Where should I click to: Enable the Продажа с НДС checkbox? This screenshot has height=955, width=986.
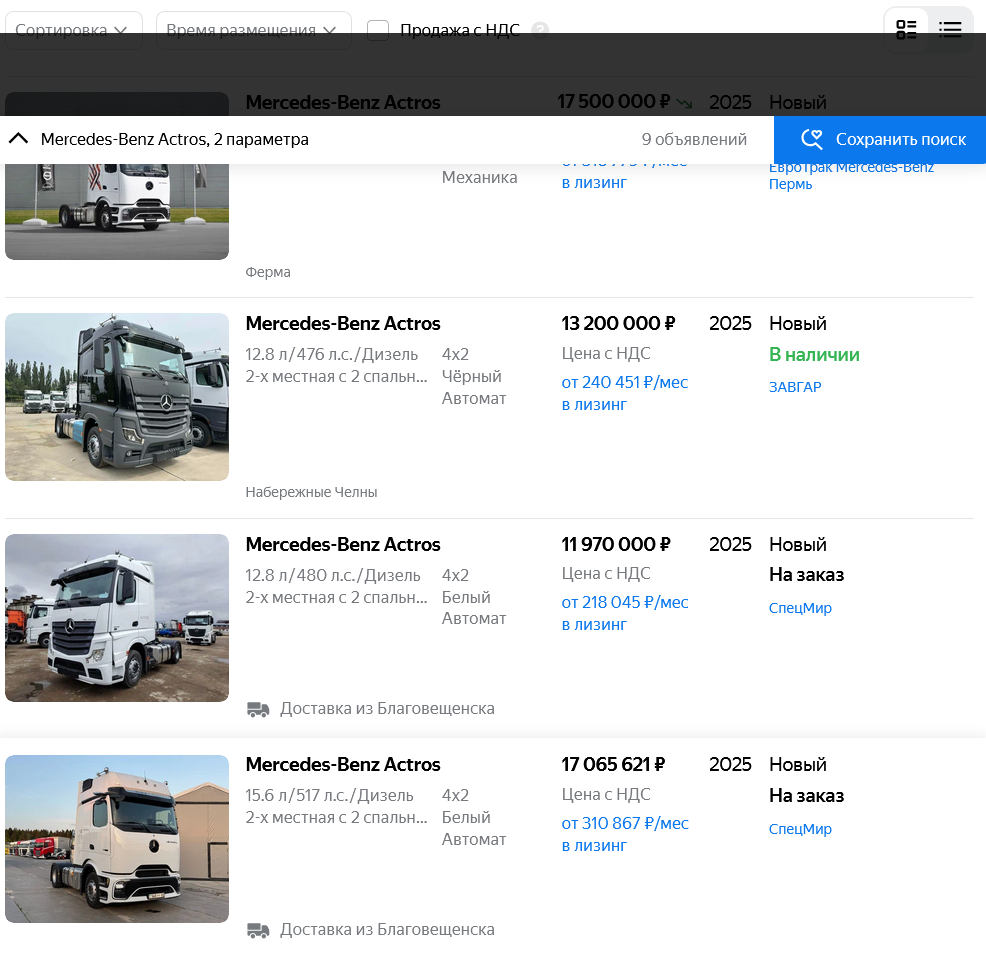point(377,30)
